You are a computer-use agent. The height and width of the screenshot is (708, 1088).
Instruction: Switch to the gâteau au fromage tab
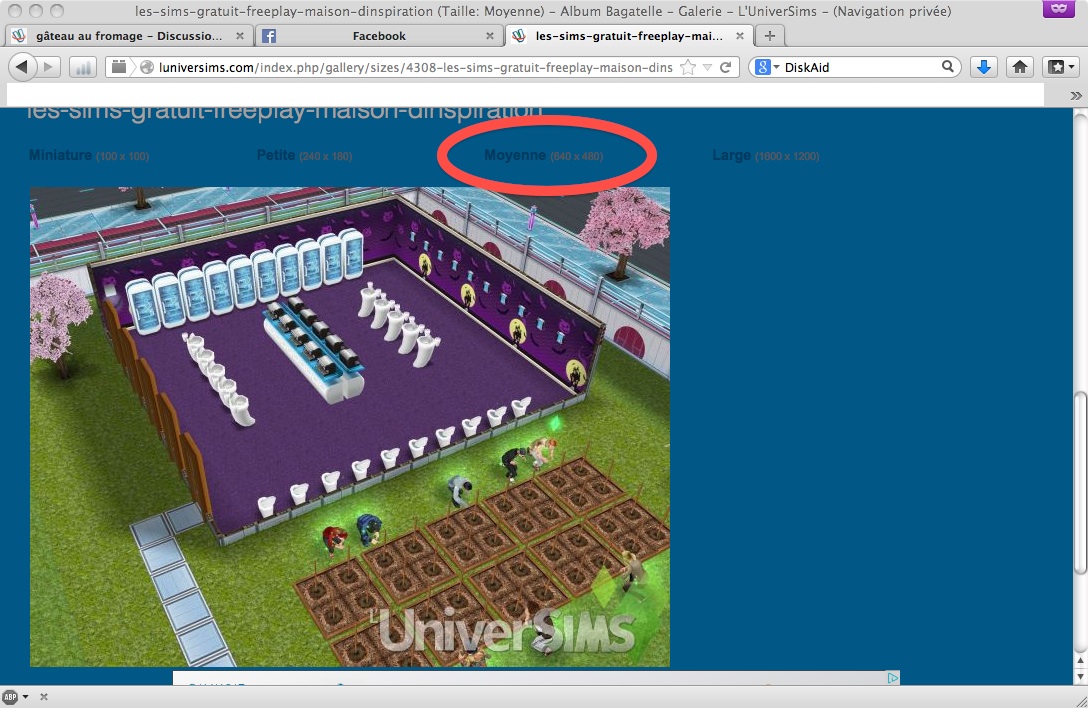coord(128,36)
